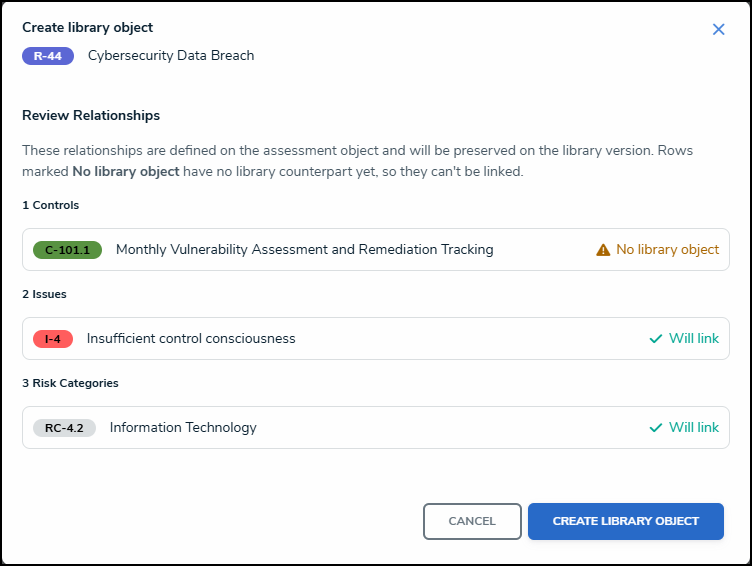Image resolution: width=752 pixels, height=566 pixels.
Task: Select the Monthly Vulnerability Assessment control row
Action: tap(376, 249)
